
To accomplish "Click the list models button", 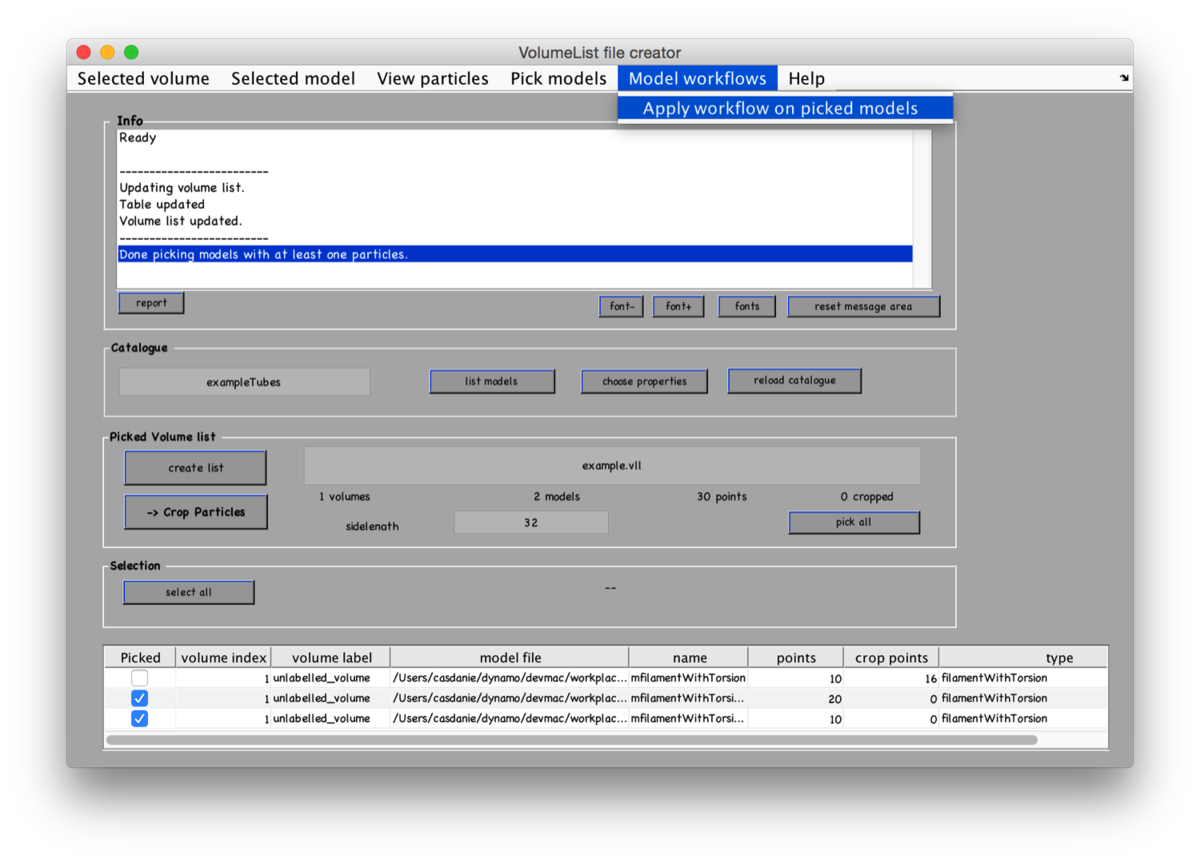I will click(x=492, y=381).
